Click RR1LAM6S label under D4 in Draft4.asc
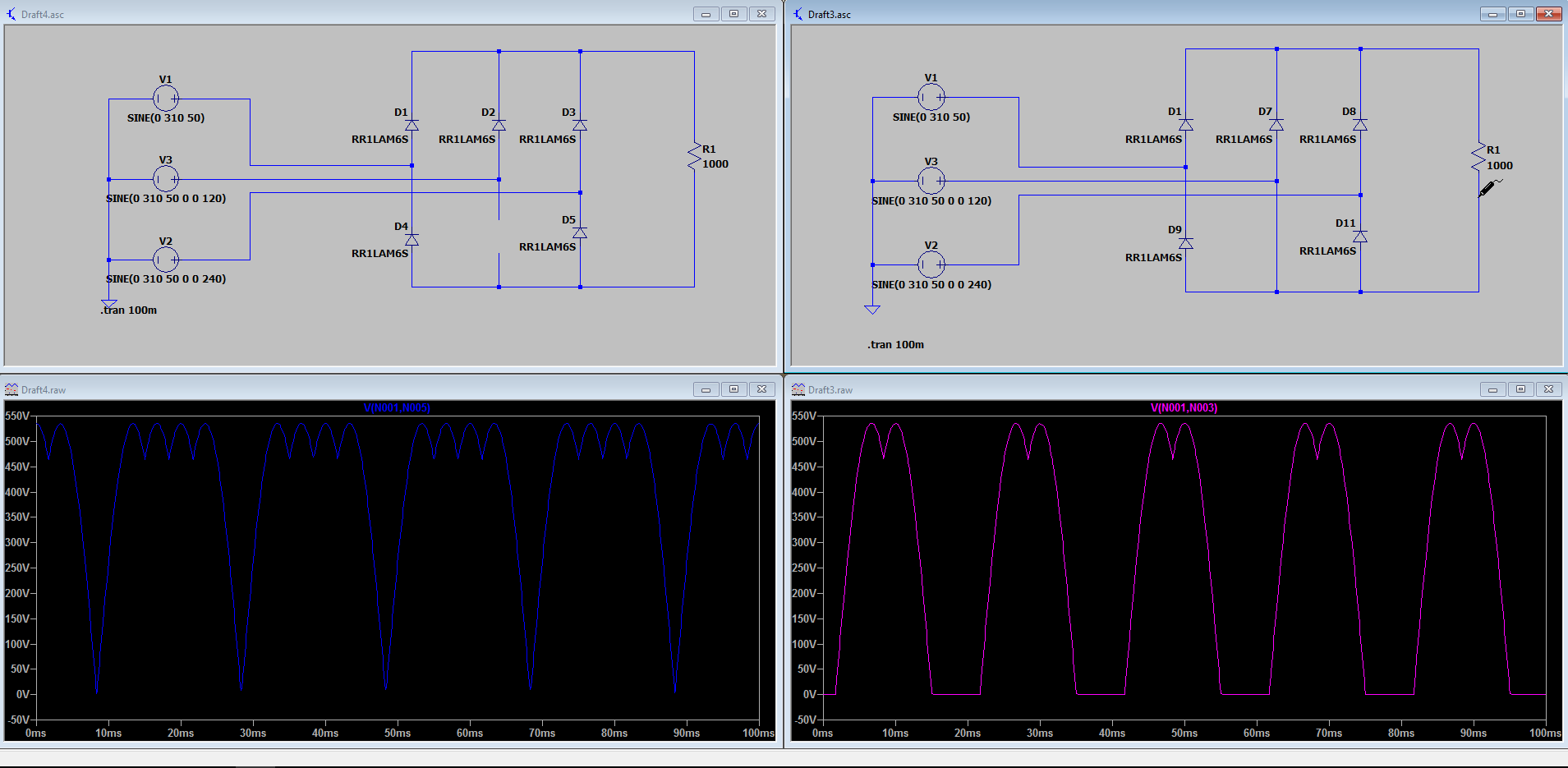 point(379,254)
